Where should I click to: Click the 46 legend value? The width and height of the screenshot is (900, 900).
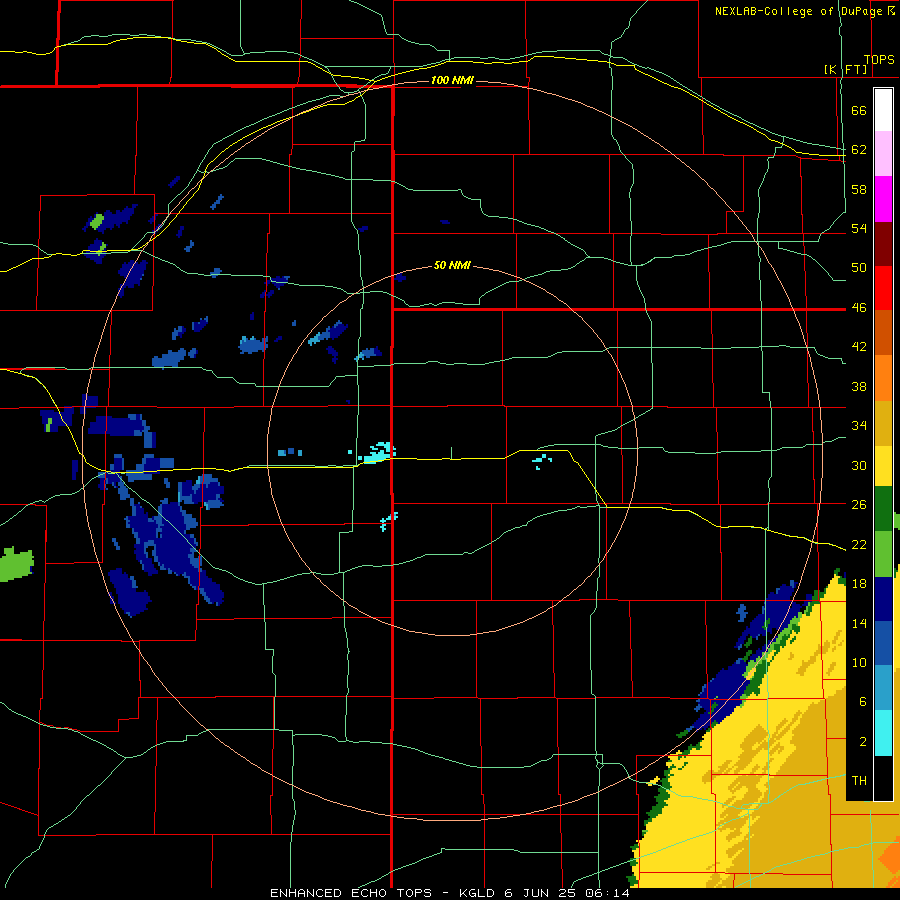pos(859,308)
